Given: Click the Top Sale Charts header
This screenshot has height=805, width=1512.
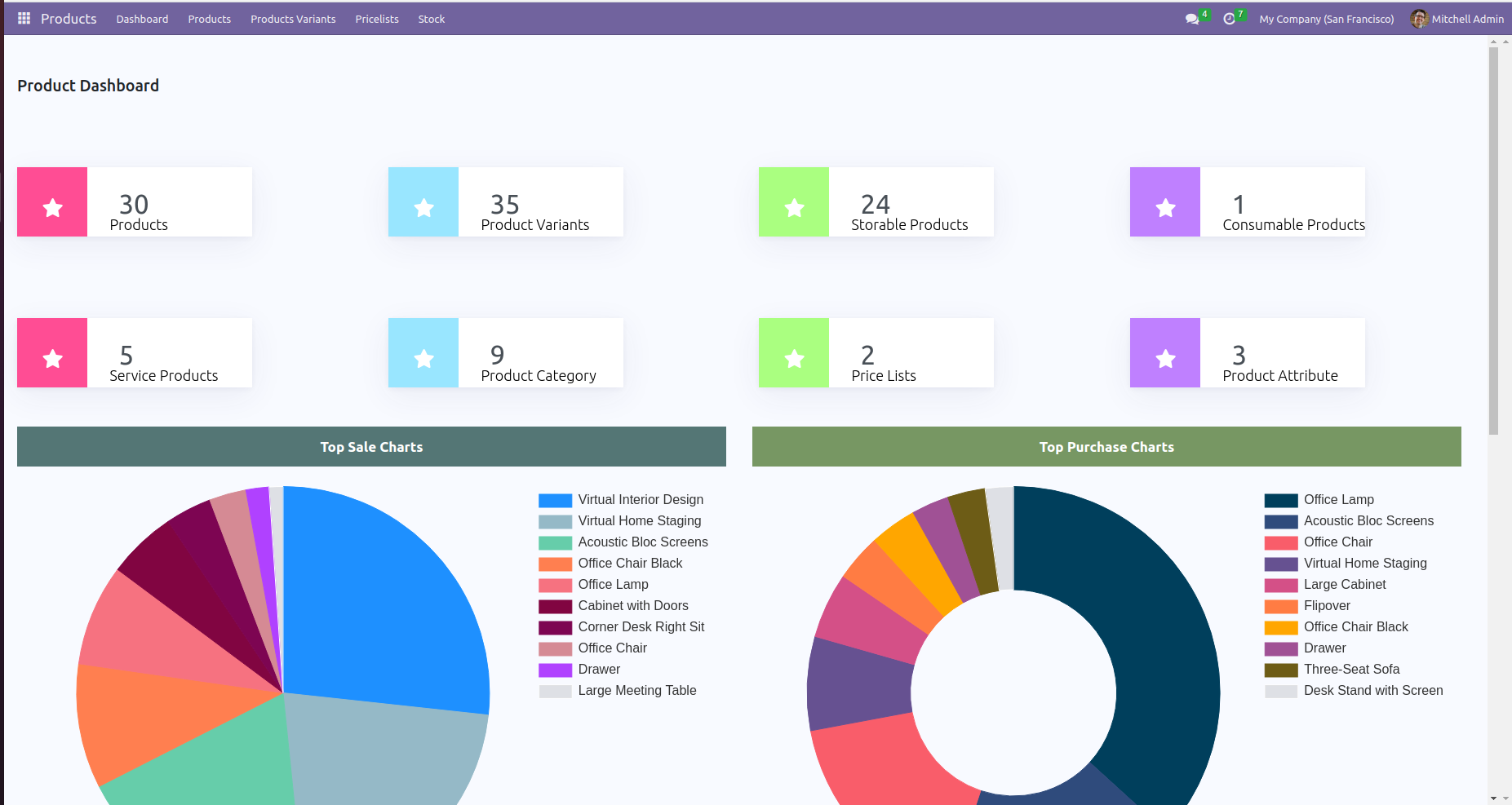Looking at the screenshot, I should coord(371,447).
